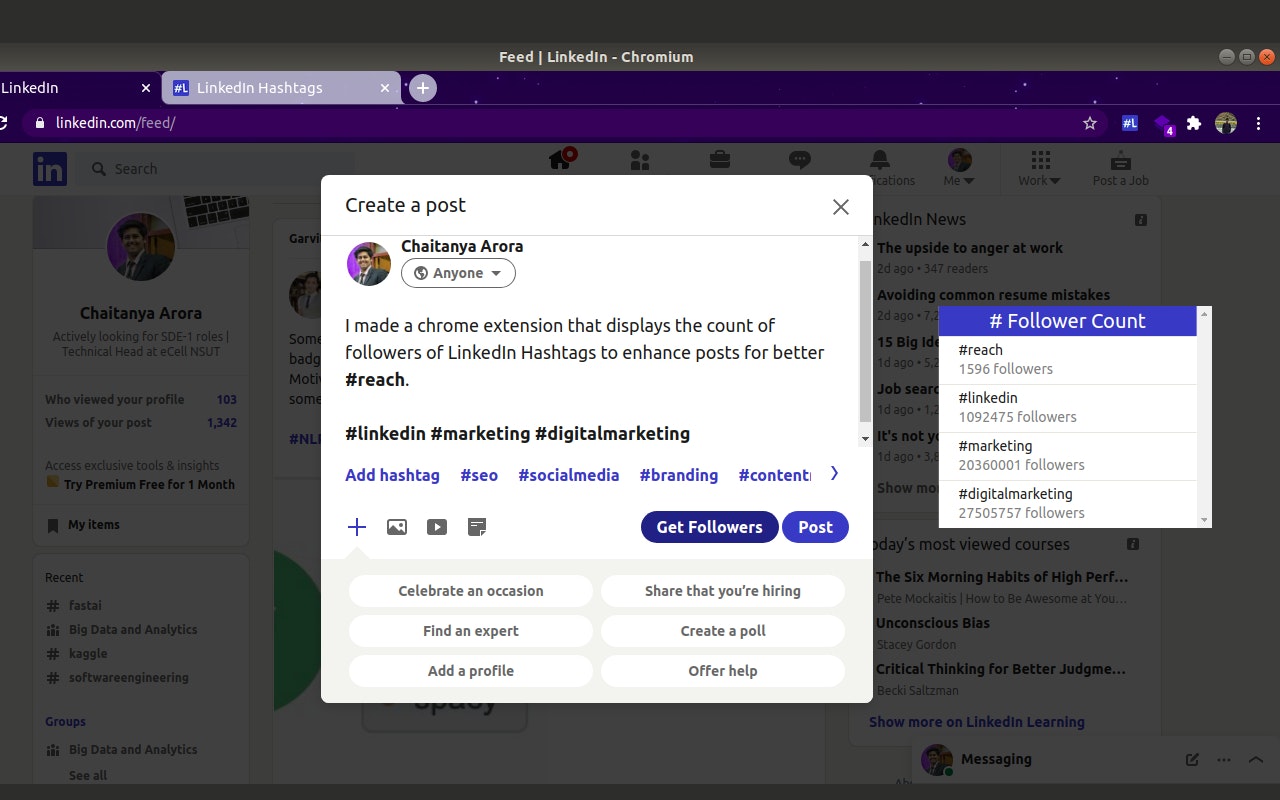Select the #socialmedia hashtag suggestion
Viewport: 1280px width, 800px height.
click(568, 475)
